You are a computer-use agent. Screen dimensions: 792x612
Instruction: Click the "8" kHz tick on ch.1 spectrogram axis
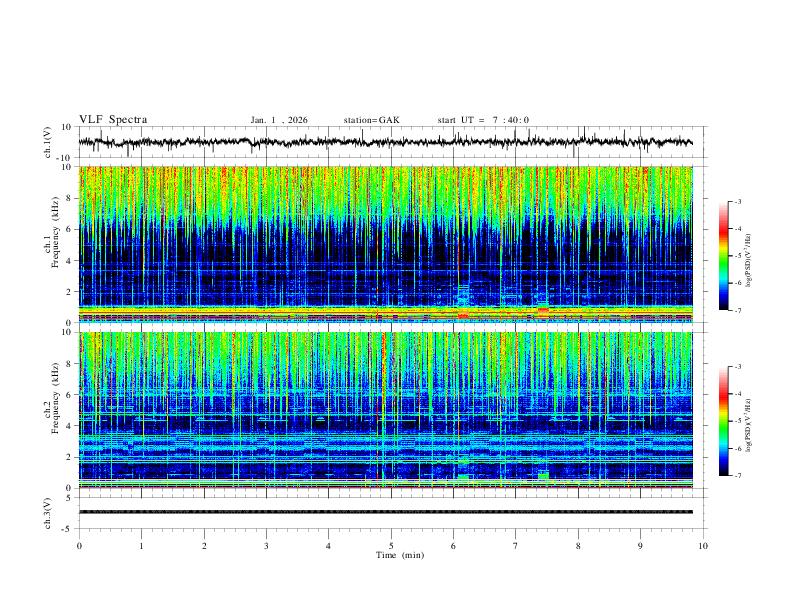70,198
